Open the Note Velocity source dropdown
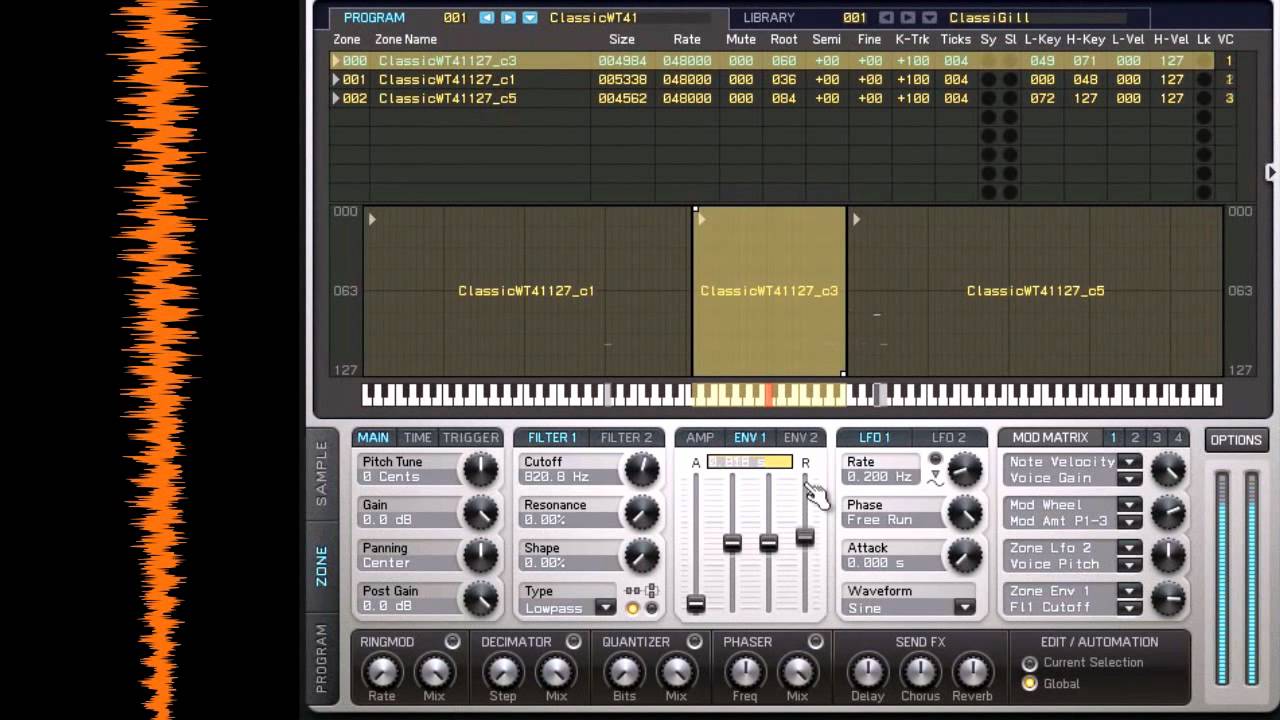The height and width of the screenshot is (720, 1280). (x=1129, y=462)
